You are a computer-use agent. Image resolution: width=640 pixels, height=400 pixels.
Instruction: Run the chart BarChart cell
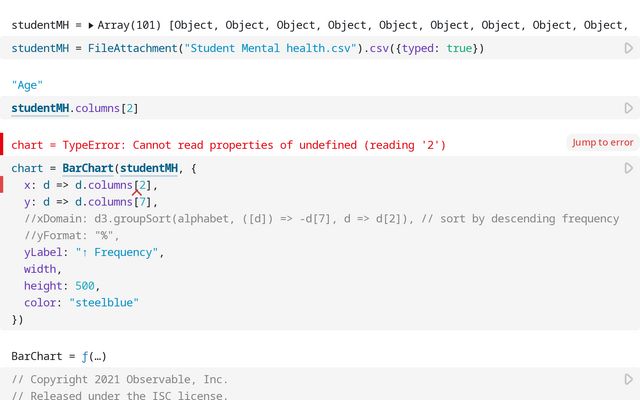[628, 168]
